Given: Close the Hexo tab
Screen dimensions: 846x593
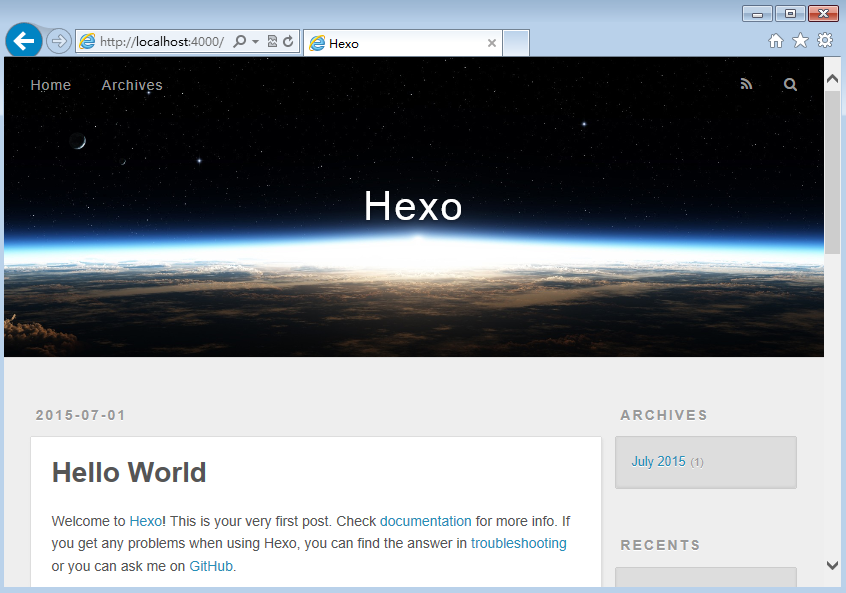Looking at the screenshot, I should click(x=492, y=43).
